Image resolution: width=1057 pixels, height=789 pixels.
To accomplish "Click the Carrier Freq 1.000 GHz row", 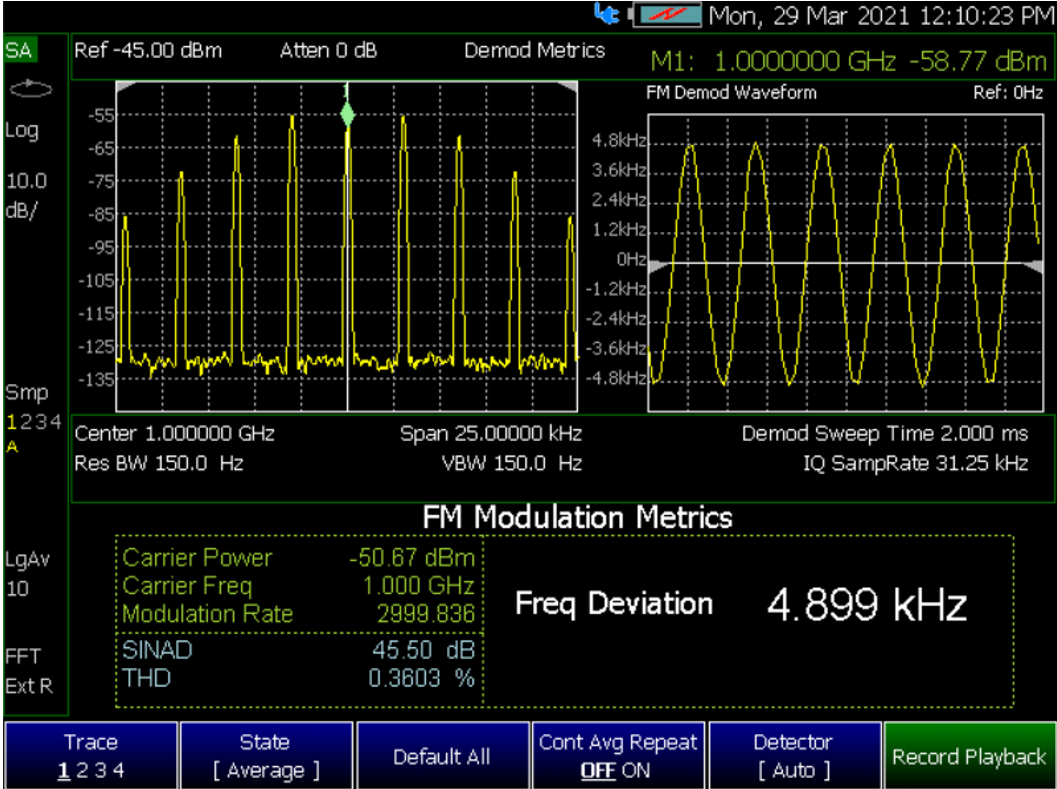I will click(x=299, y=586).
